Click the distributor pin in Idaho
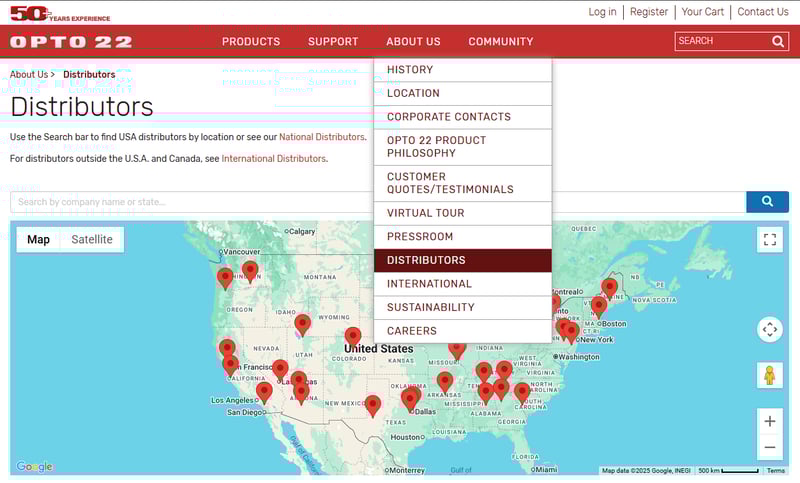 tap(303, 324)
